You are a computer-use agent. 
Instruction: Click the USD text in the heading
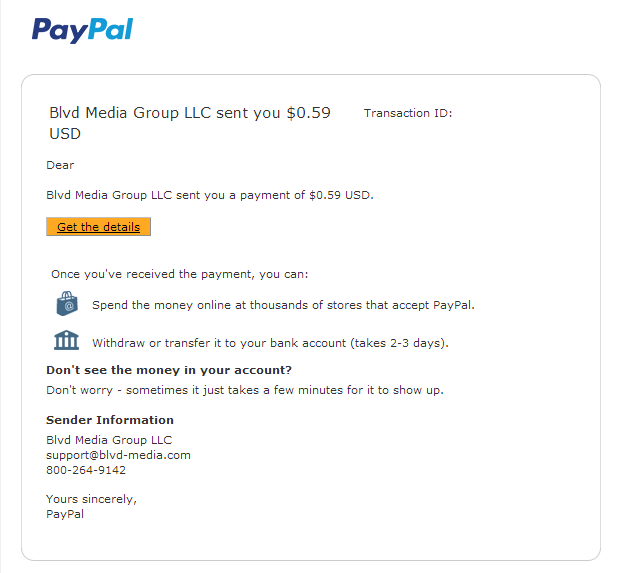[65, 134]
